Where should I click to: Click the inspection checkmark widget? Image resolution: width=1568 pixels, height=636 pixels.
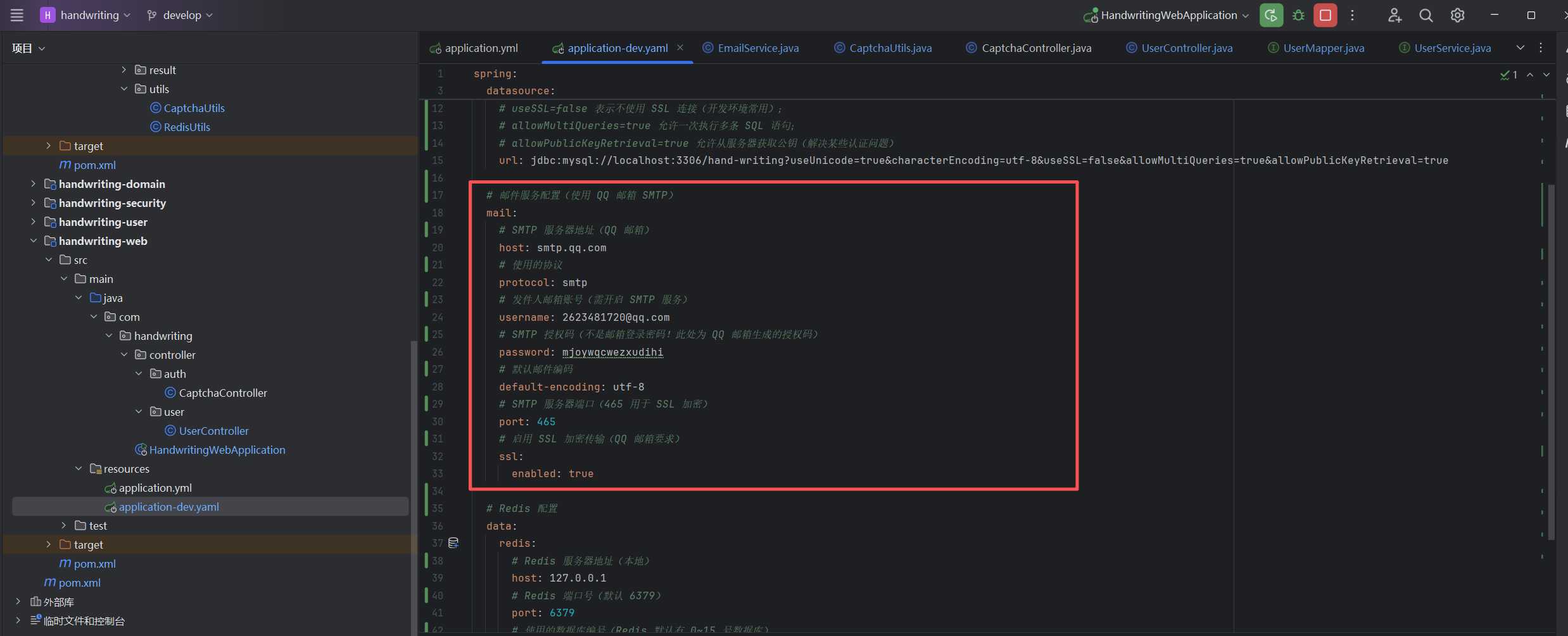(x=1508, y=75)
